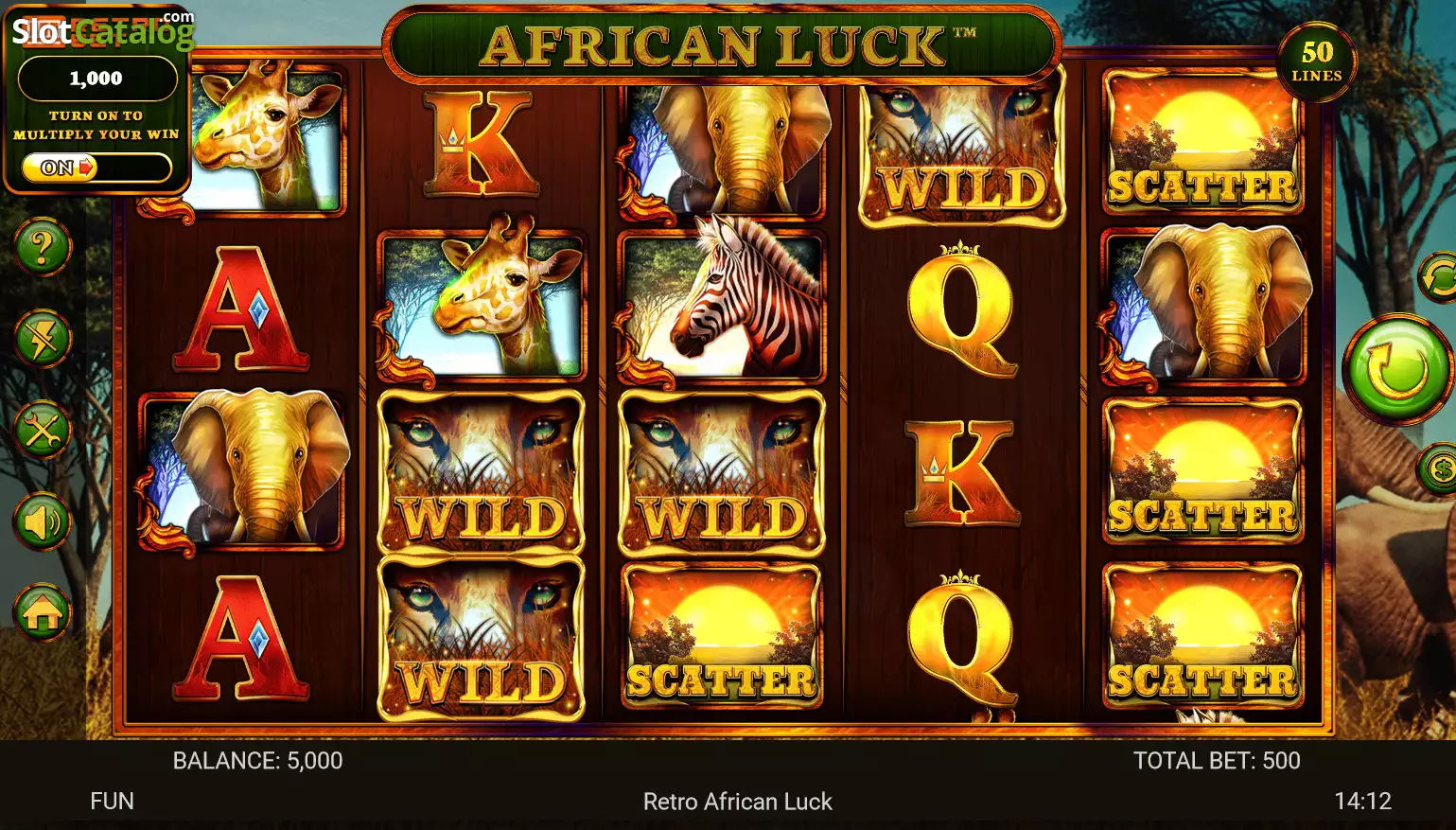Spin the reels with the green button
Image resolution: width=1456 pixels, height=830 pixels.
1398,369
